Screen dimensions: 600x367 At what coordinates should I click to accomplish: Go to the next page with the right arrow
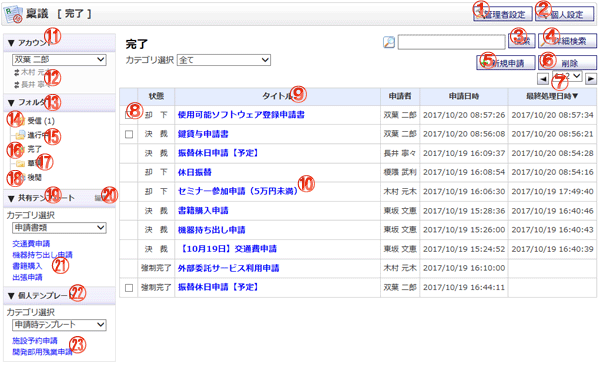(591, 78)
